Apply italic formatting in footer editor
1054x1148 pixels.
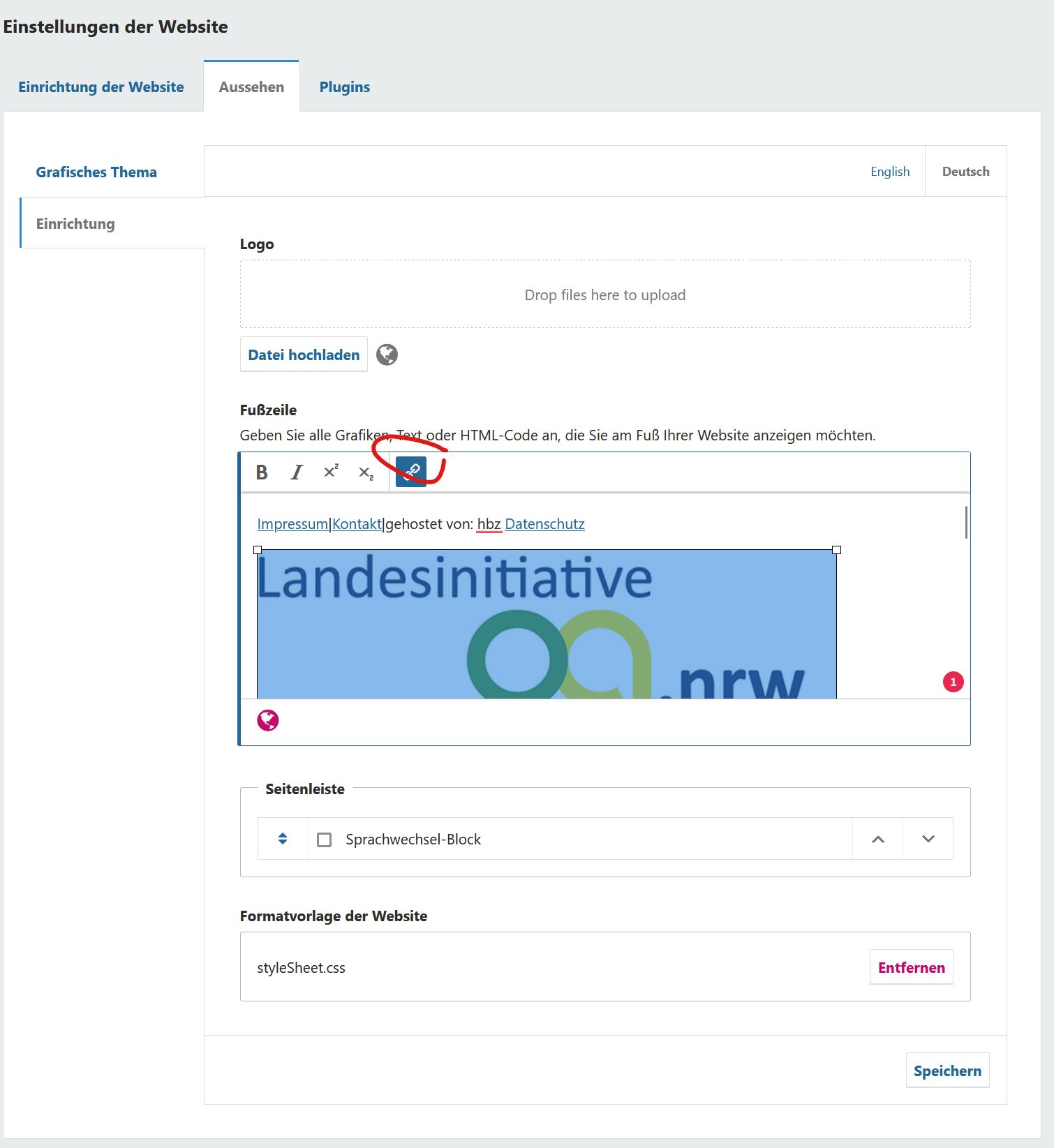click(297, 472)
